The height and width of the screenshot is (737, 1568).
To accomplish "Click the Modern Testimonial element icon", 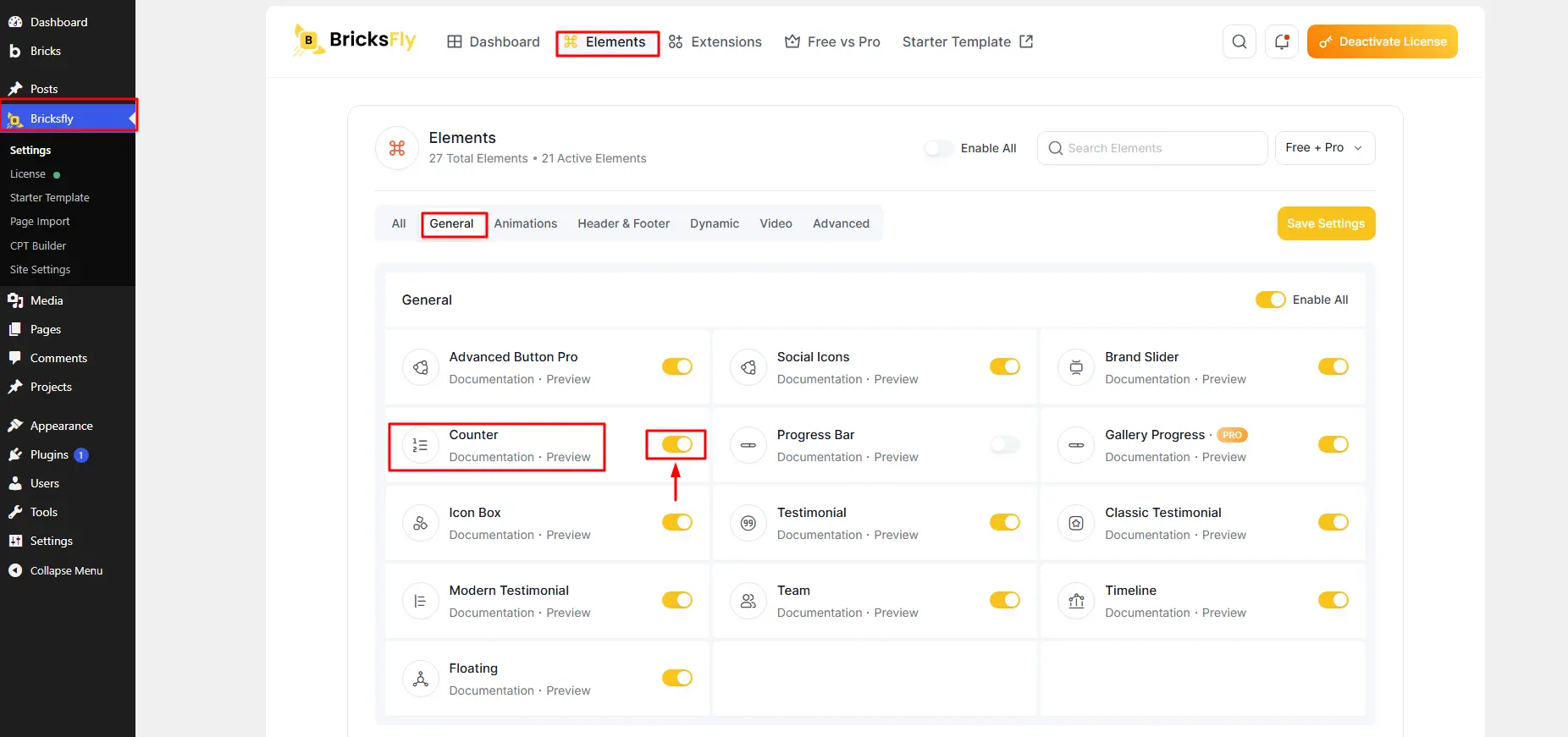I will [421, 601].
